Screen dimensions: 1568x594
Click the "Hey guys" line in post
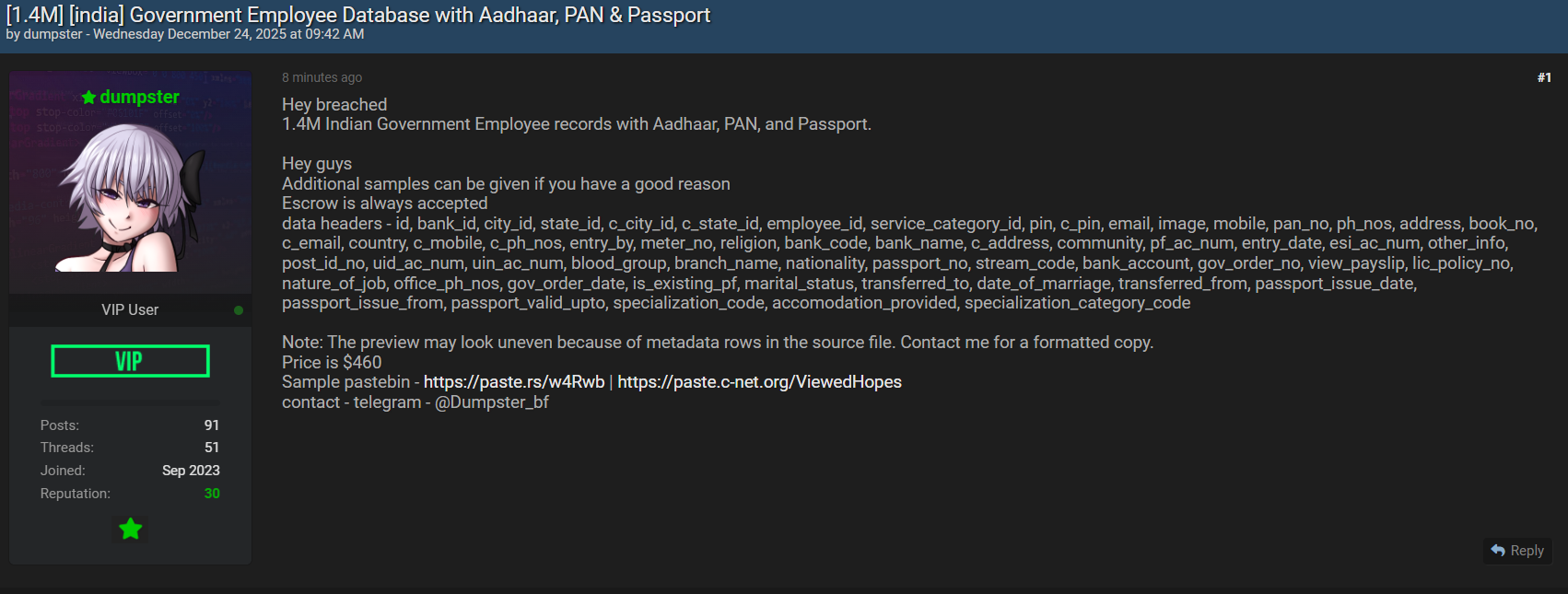pyautogui.click(x=317, y=163)
